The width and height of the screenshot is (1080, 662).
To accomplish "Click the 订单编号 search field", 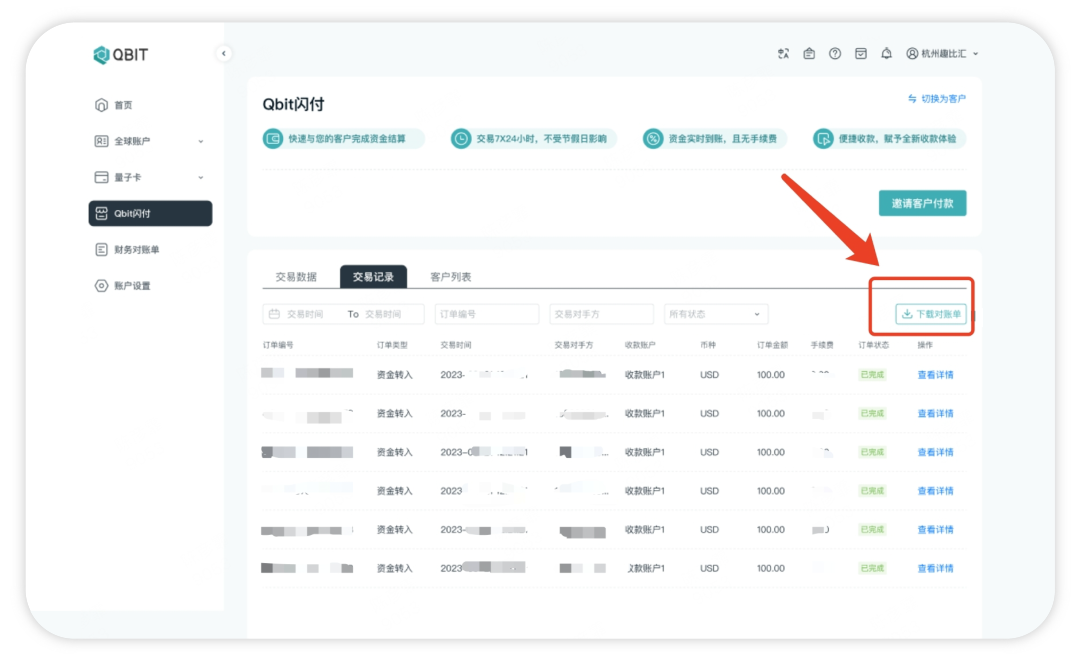I will [x=487, y=314].
